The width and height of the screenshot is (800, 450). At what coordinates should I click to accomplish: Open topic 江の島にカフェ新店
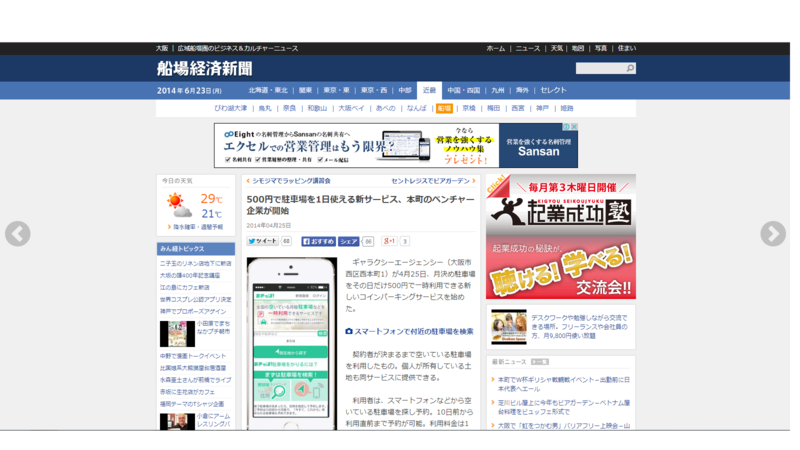(x=184, y=287)
